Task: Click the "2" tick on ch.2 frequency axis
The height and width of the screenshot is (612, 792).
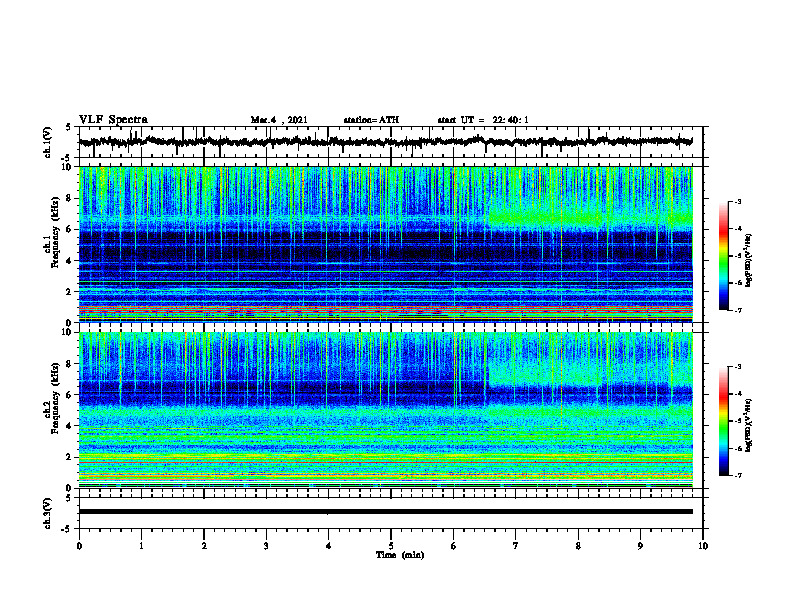Action: [x=70, y=457]
